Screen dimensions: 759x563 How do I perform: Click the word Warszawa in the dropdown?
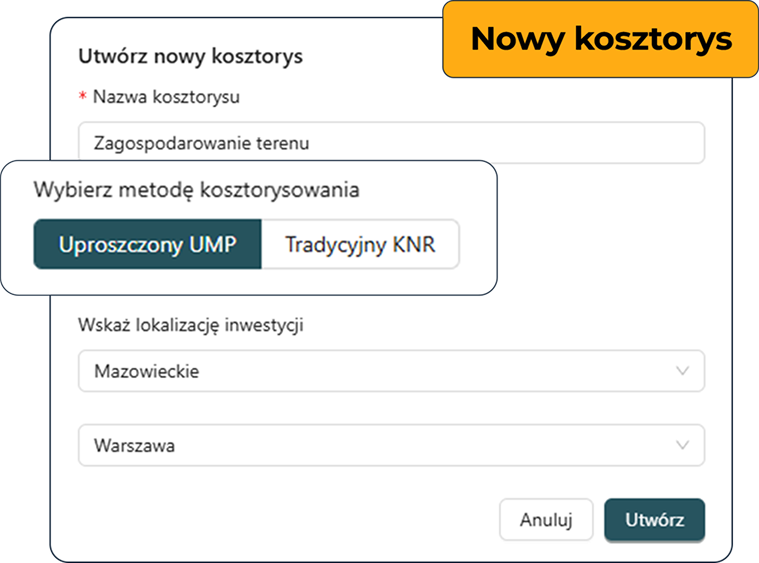(x=134, y=446)
